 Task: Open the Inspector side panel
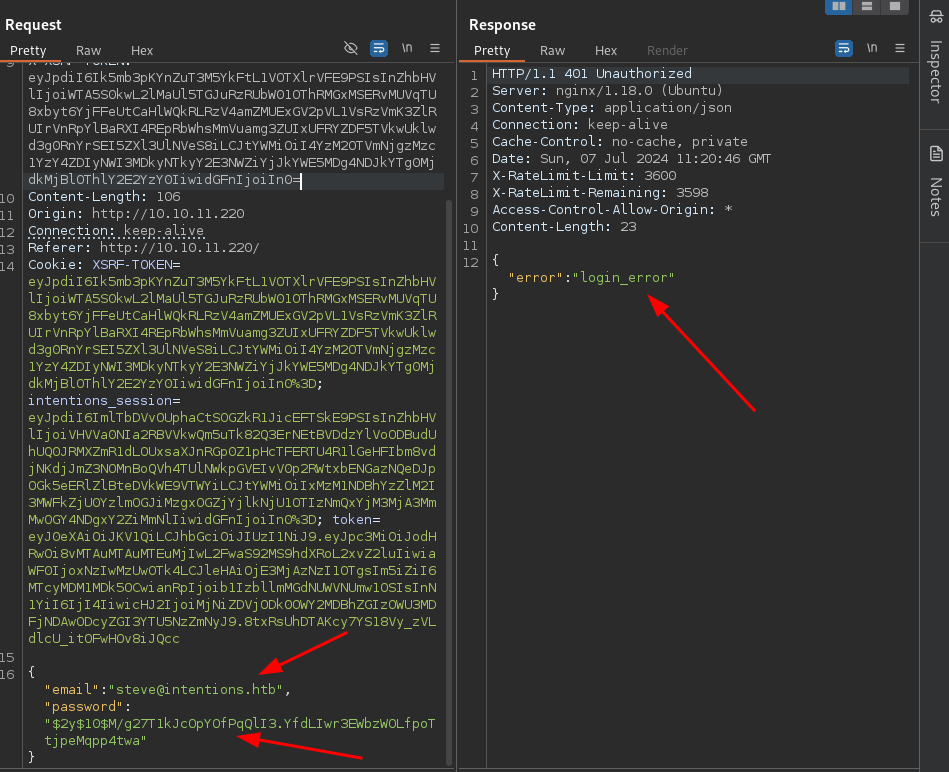935,72
